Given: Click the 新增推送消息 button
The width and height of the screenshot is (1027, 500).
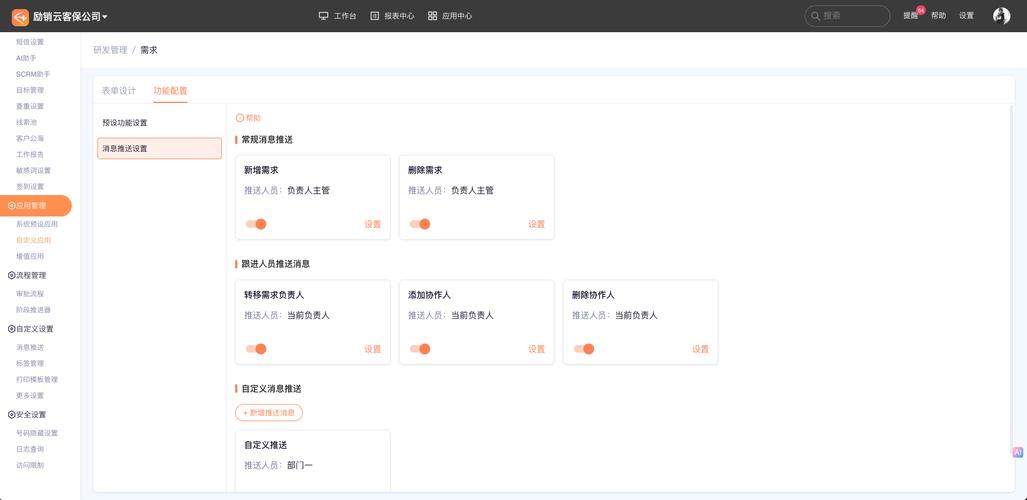Looking at the screenshot, I should (x=269, y=412).
